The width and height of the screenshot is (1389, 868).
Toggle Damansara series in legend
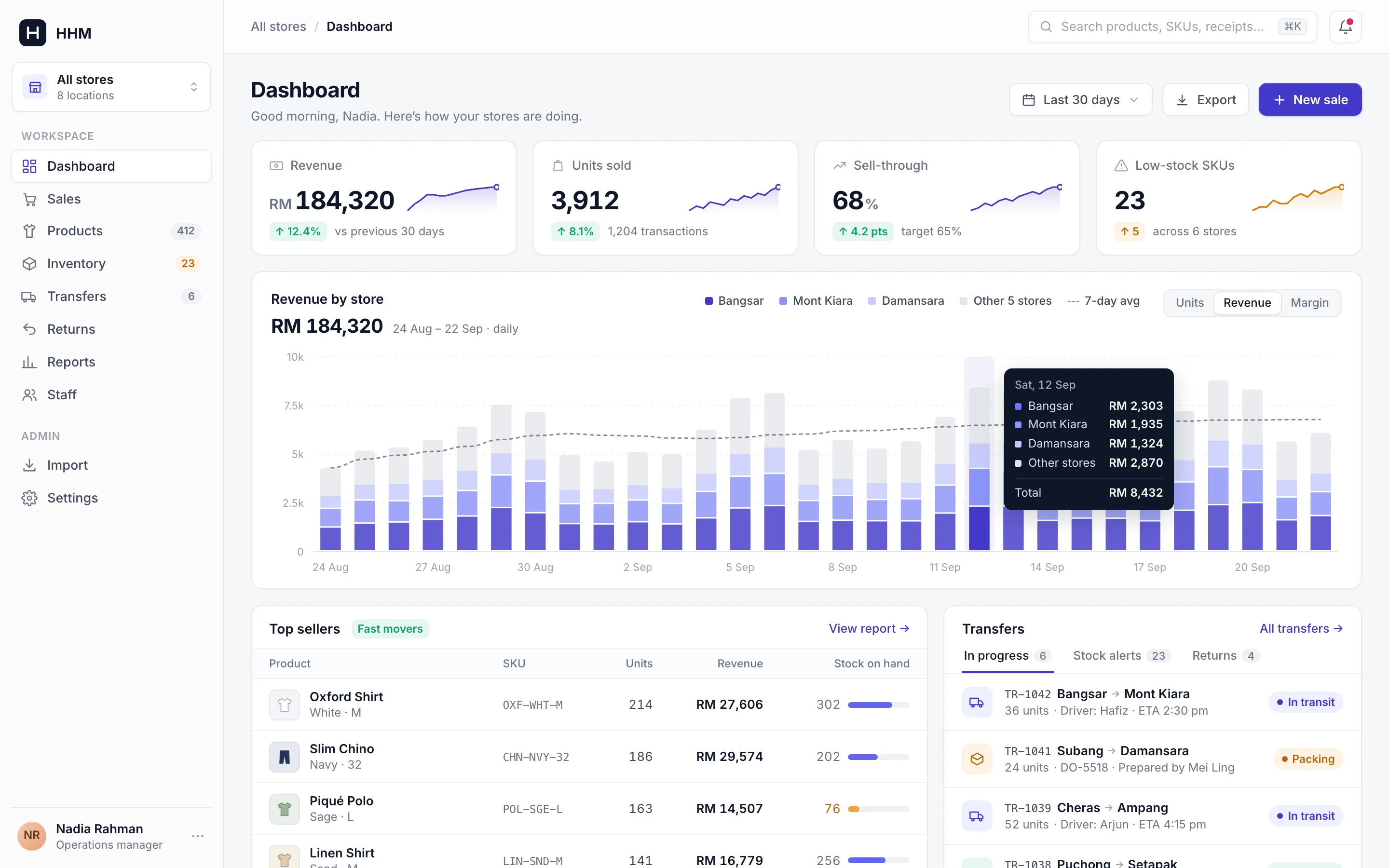coord(906,301)
